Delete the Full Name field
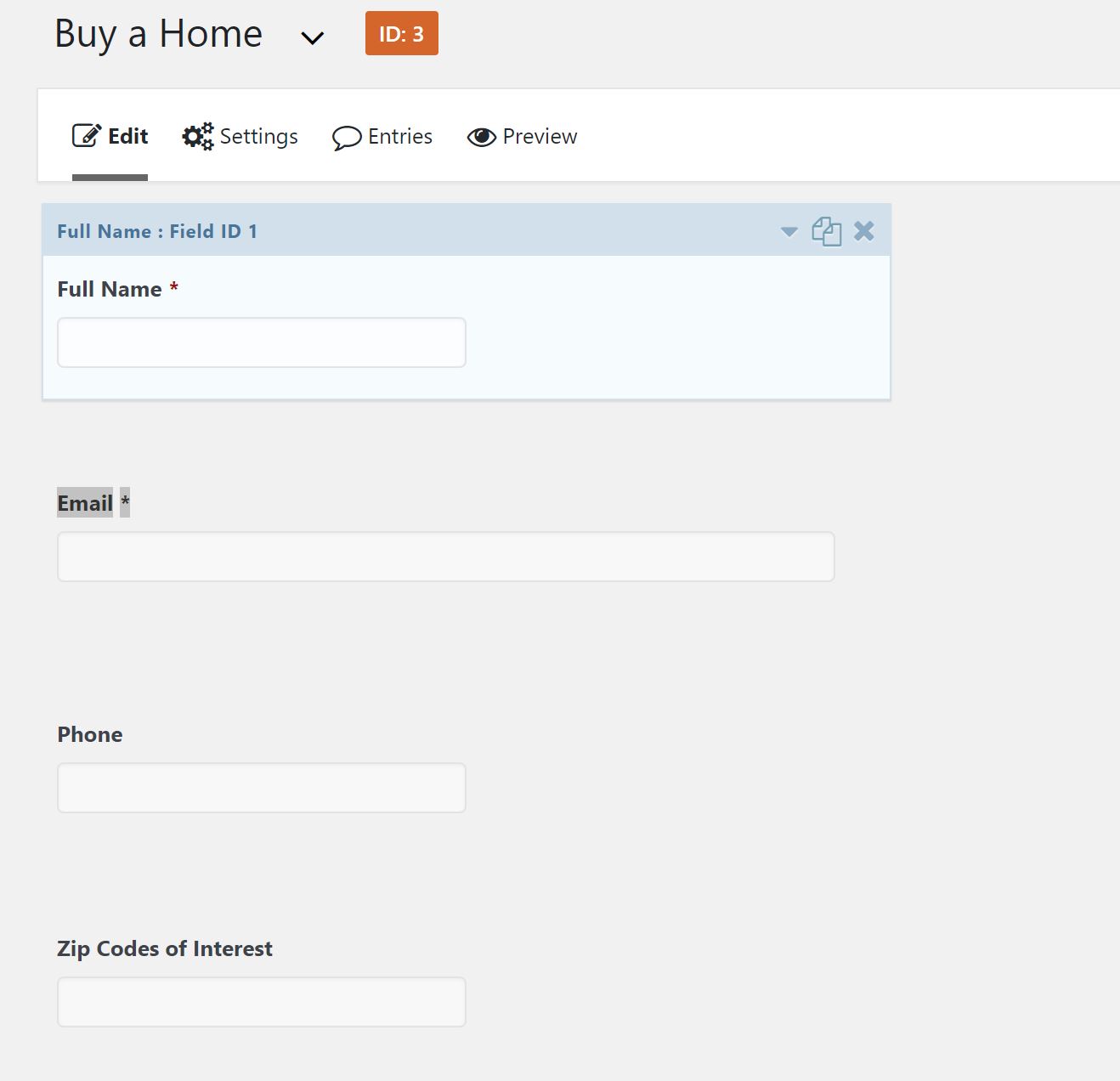The image size is (1120, 1081). [864, 231]
